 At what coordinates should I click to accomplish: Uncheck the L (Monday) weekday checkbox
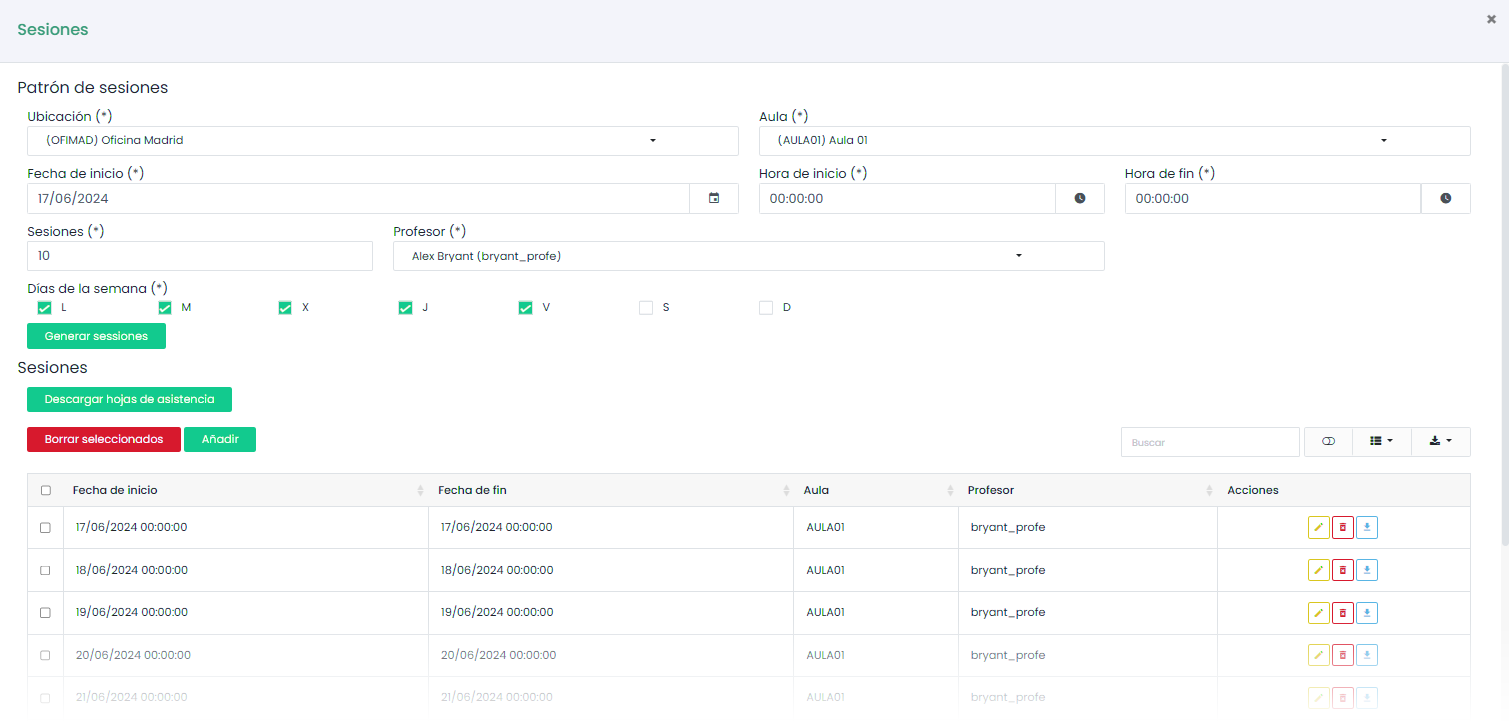[44, 308]
